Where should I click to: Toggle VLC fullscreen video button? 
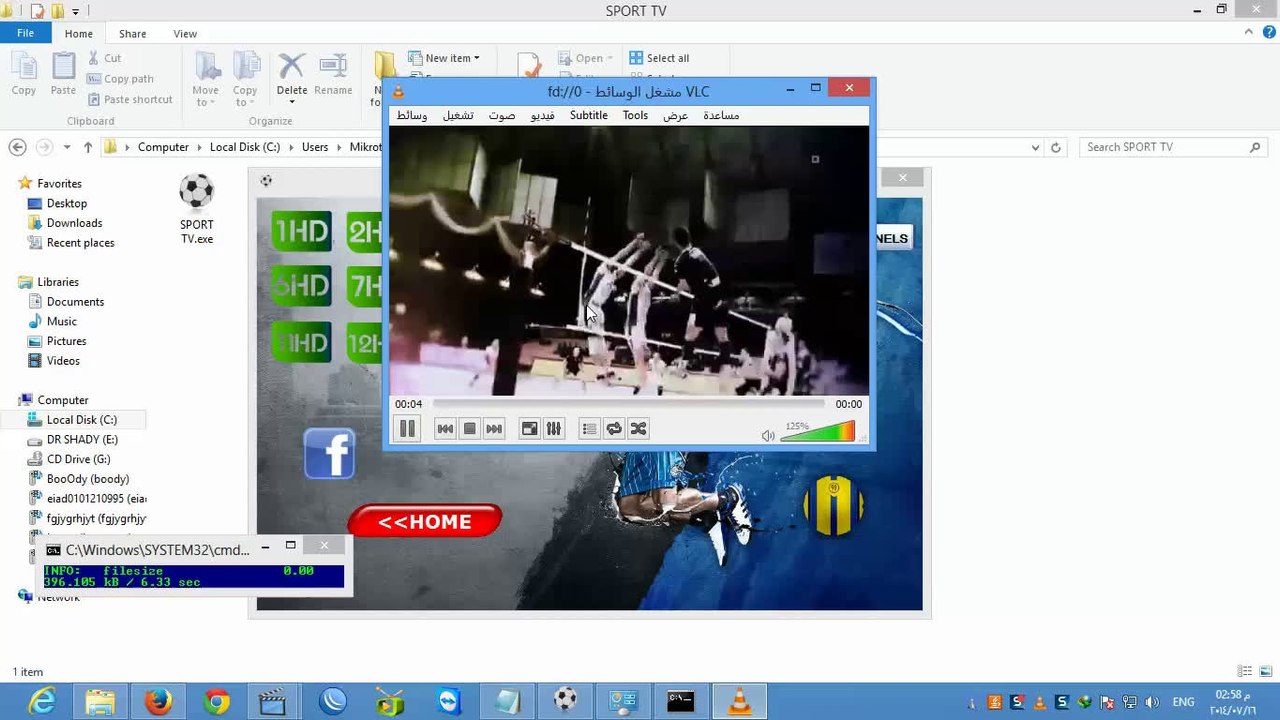[530, 429]
